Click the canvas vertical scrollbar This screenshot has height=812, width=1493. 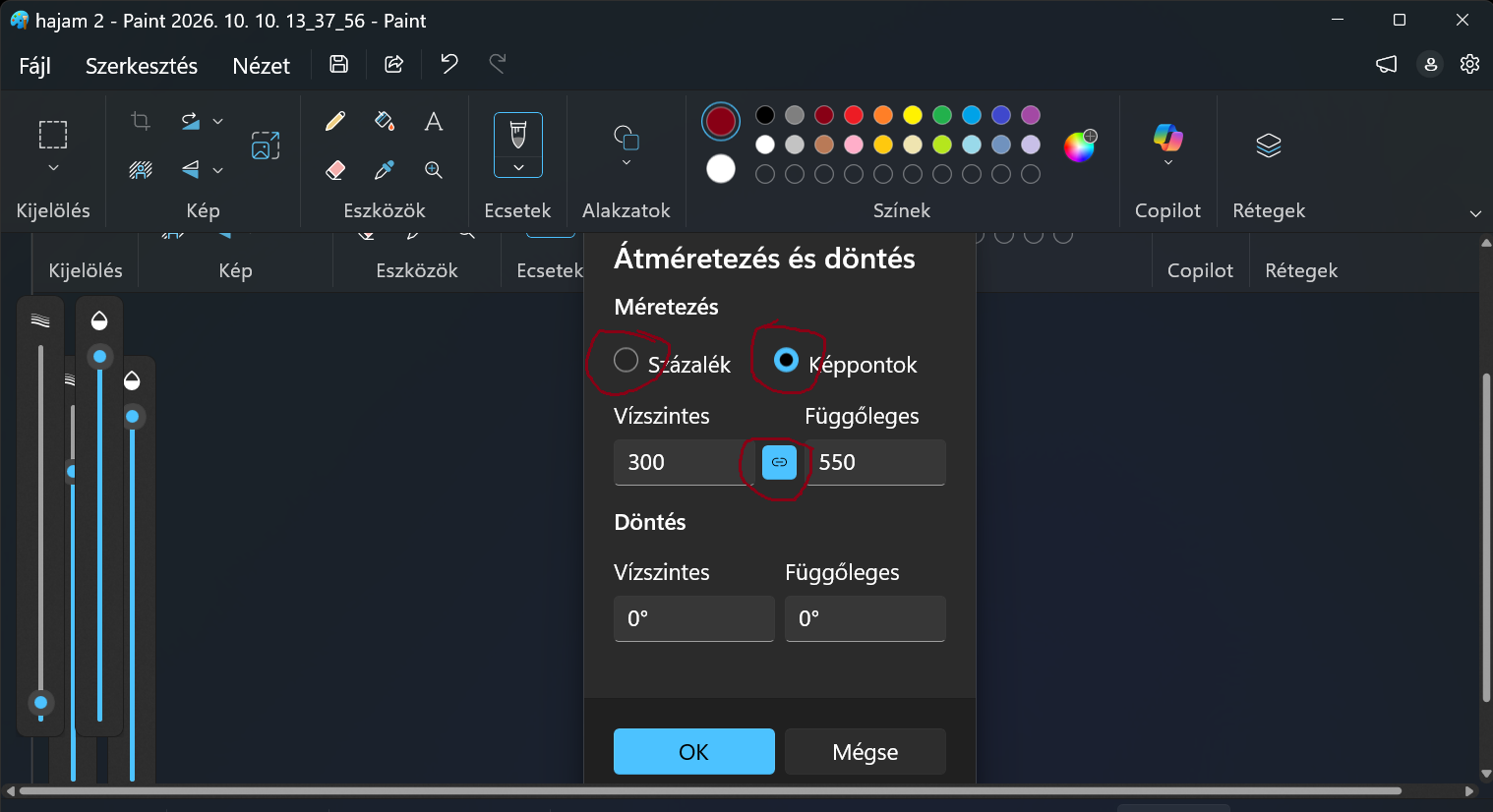[x=1486, y=537]
